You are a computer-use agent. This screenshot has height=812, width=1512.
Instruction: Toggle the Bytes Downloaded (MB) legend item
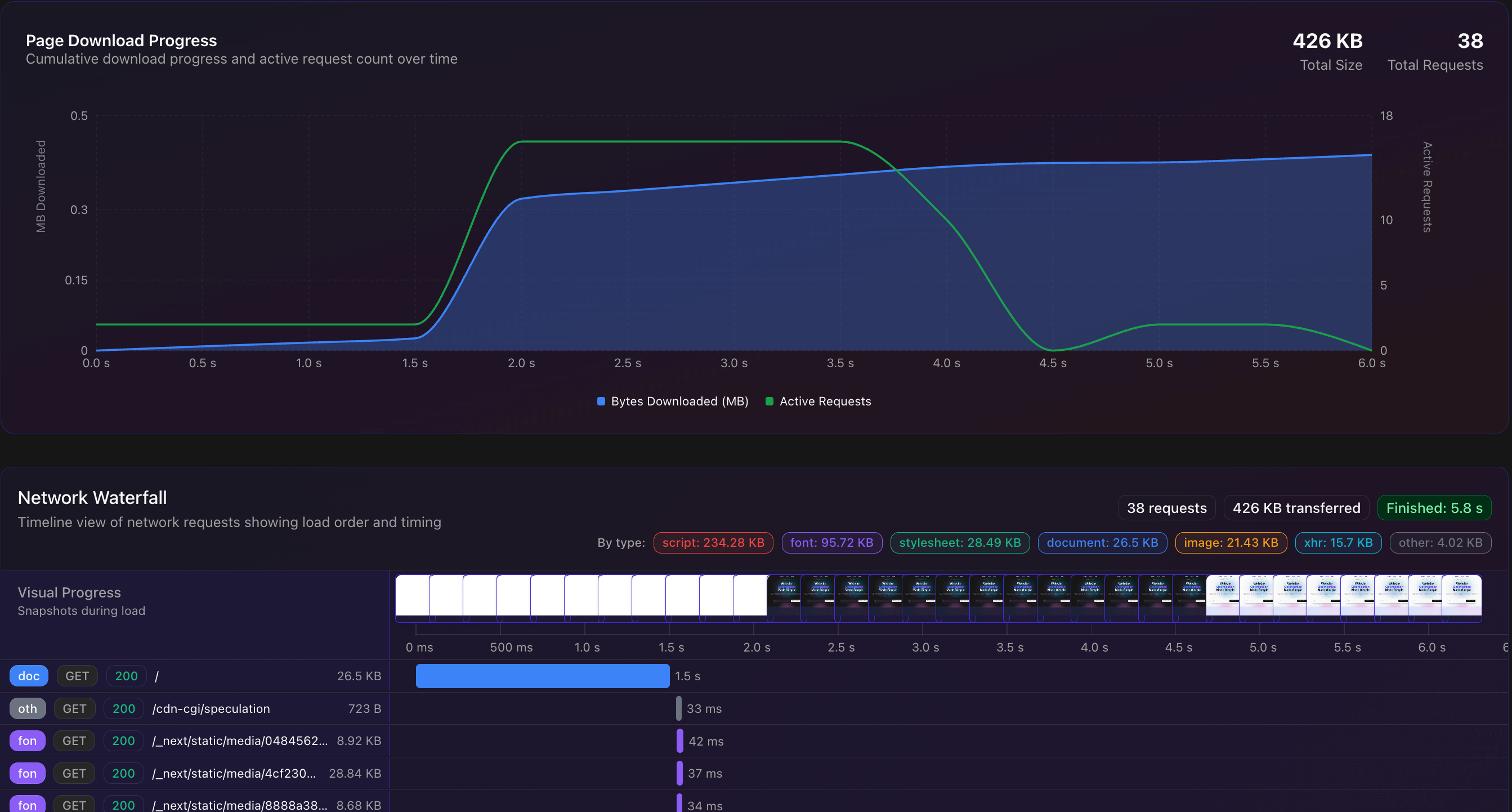tap(678, 401)
